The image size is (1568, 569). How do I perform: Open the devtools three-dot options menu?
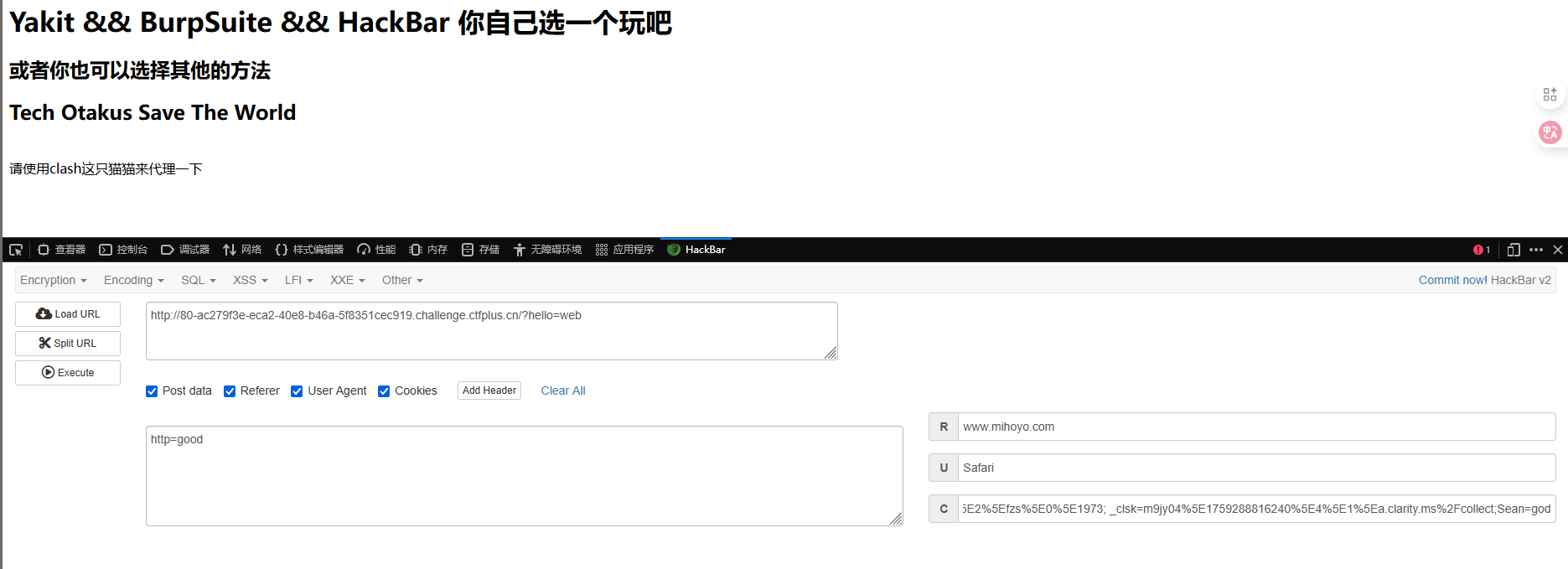click(1536, 250)
